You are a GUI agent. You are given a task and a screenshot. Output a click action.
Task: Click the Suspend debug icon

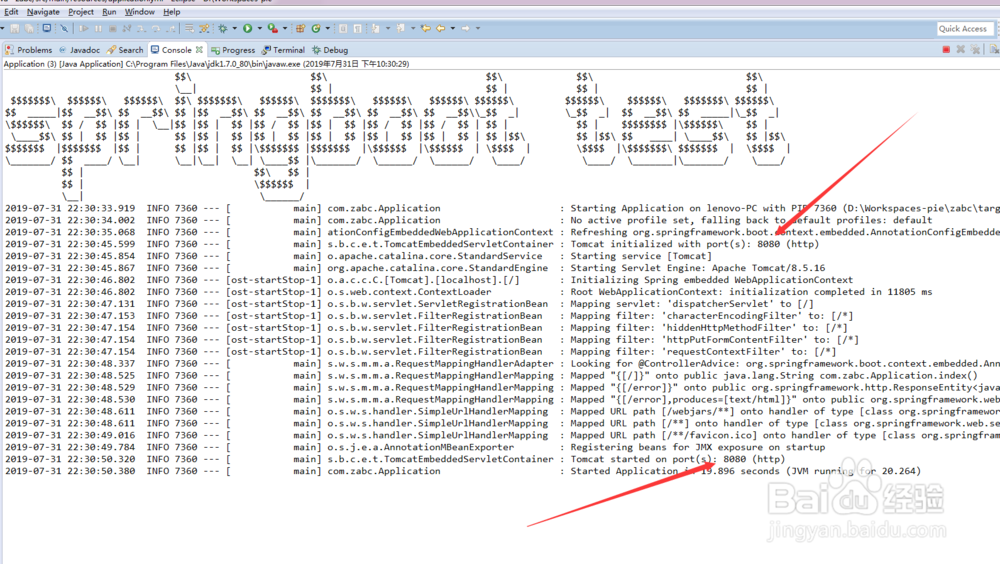click(98, 29)
